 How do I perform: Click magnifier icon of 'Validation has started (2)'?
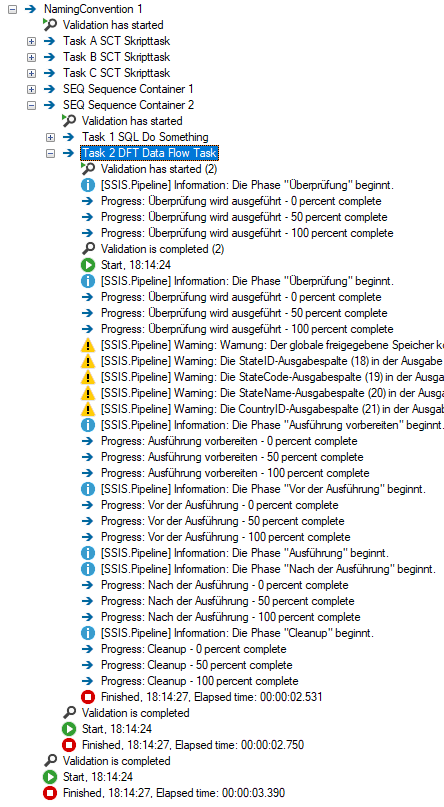88,169
